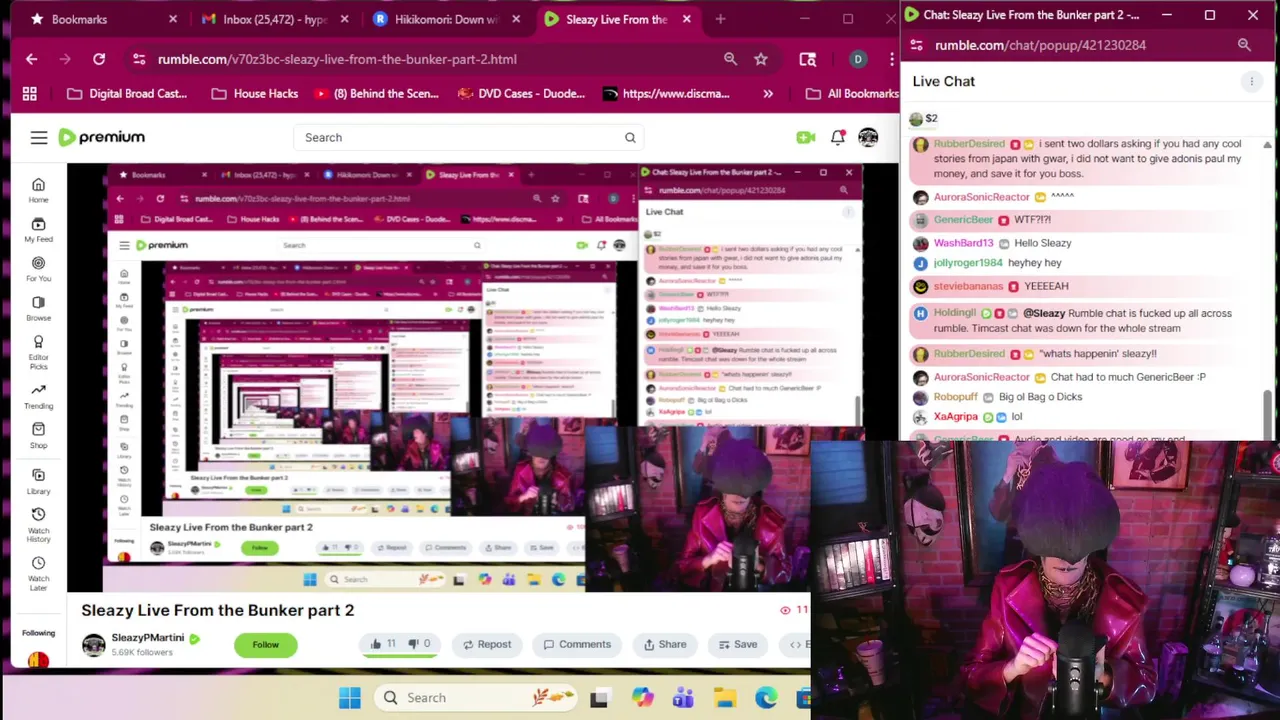The width and height of the screenshot is (1280, 720).
Task: Open Browse in sidebar
Action: tap(38, 308)
